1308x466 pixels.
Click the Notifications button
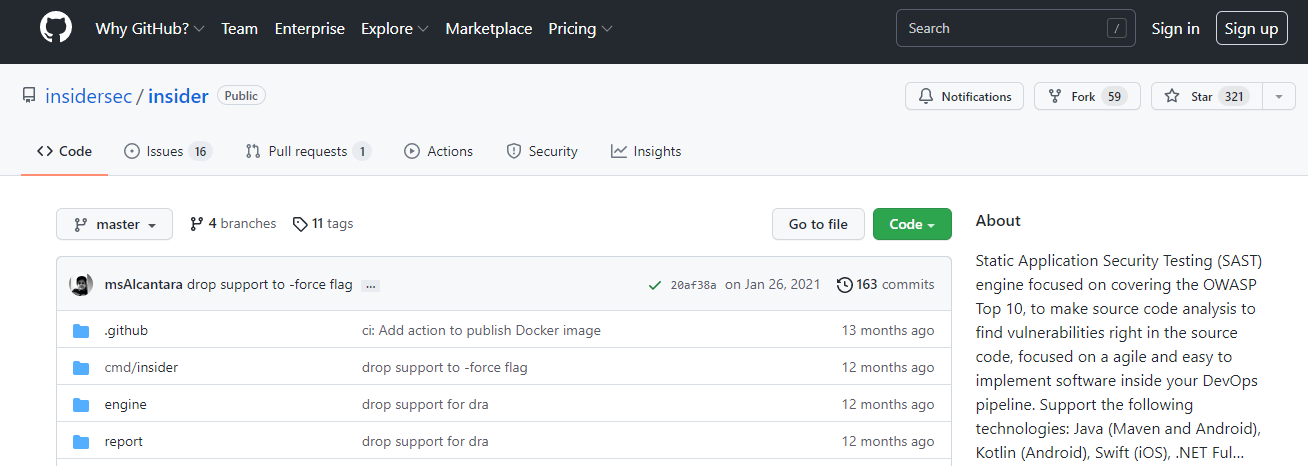point(964,96)
